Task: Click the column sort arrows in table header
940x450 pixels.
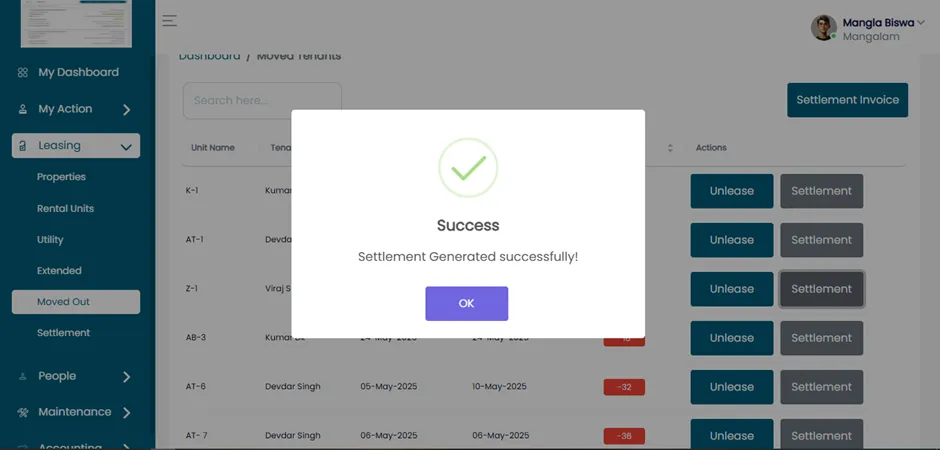Action: 670,148
